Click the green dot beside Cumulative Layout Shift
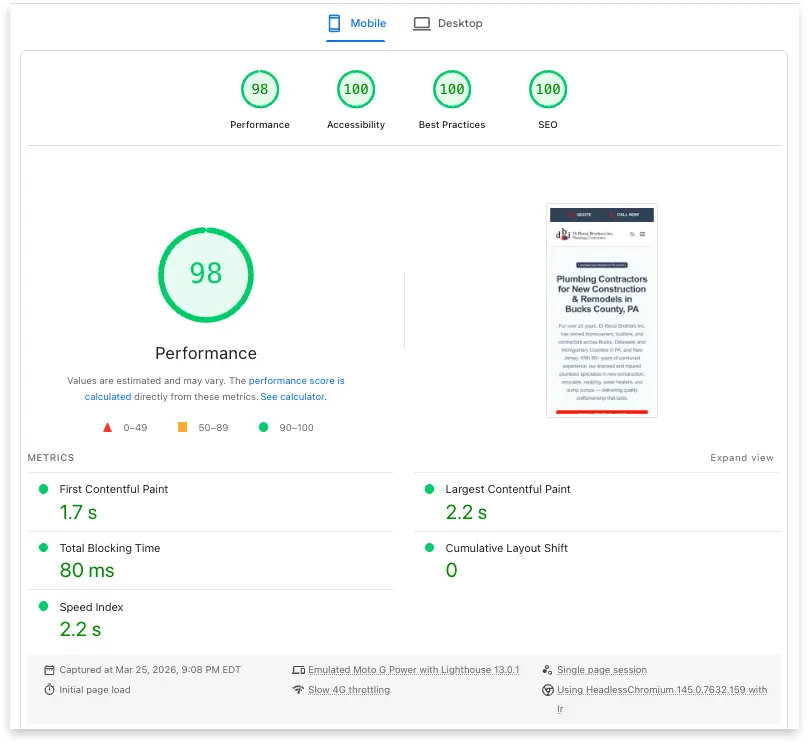Image resolution: width=808 pixels, height=745 pixels. (432, 548)
